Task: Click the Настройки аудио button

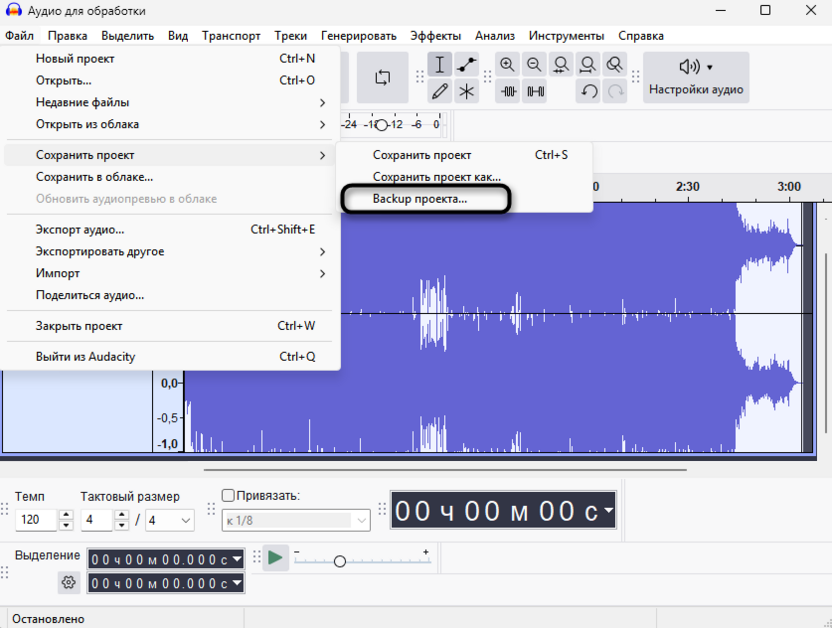Action: click(698, 77)
